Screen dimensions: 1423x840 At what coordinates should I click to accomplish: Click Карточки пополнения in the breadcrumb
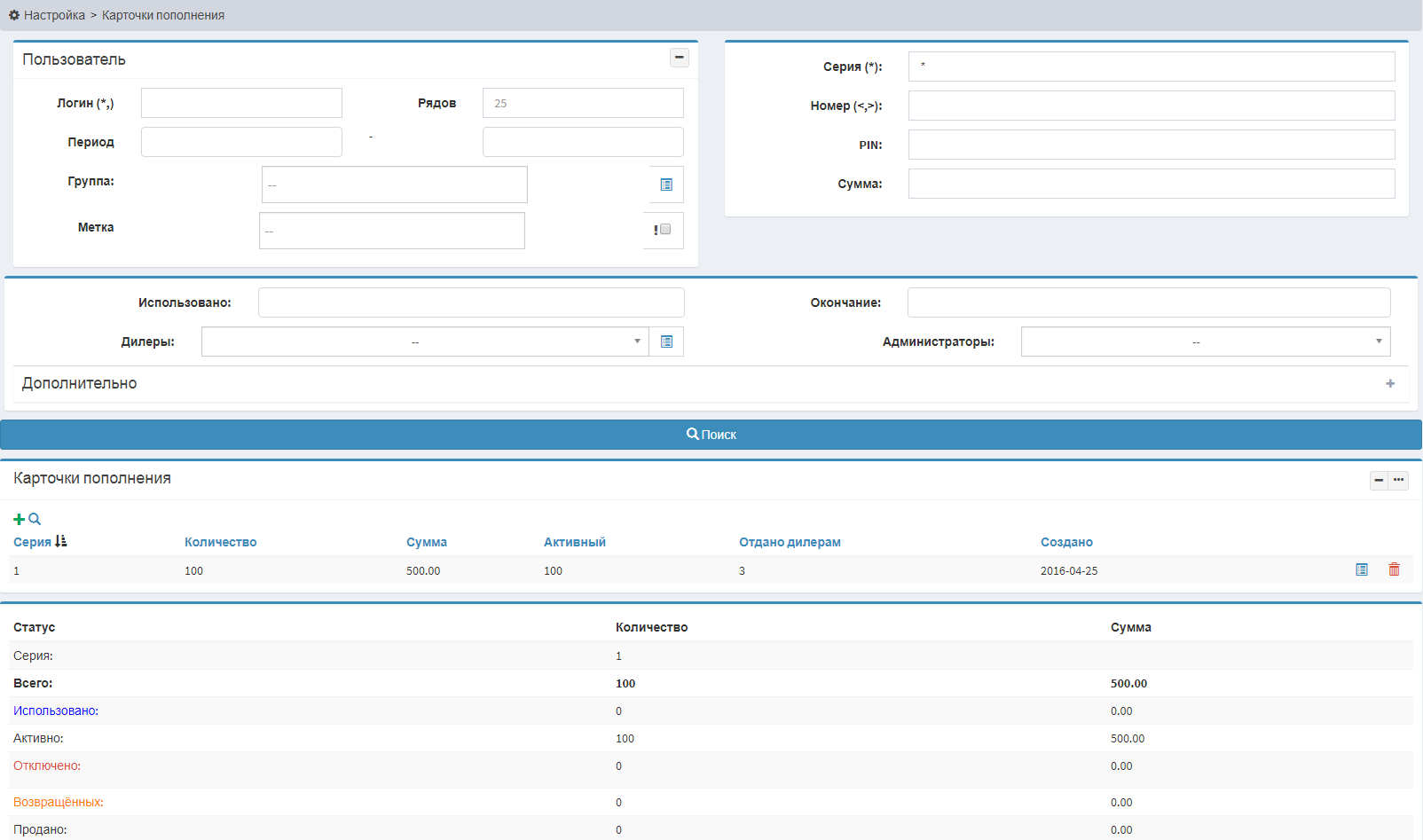point(163,15)
